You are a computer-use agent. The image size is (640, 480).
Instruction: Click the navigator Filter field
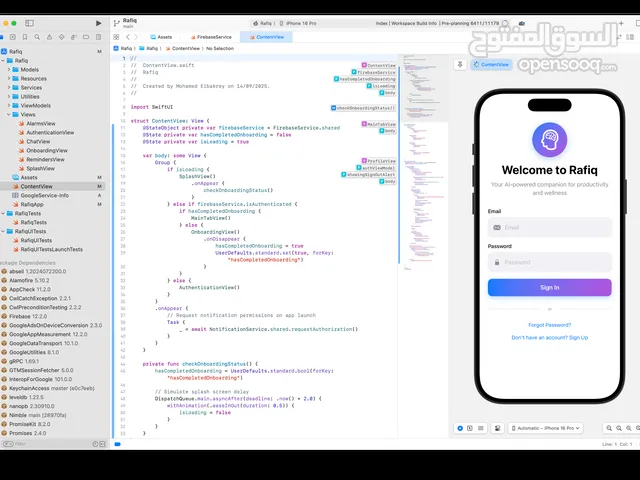[53, 444]
